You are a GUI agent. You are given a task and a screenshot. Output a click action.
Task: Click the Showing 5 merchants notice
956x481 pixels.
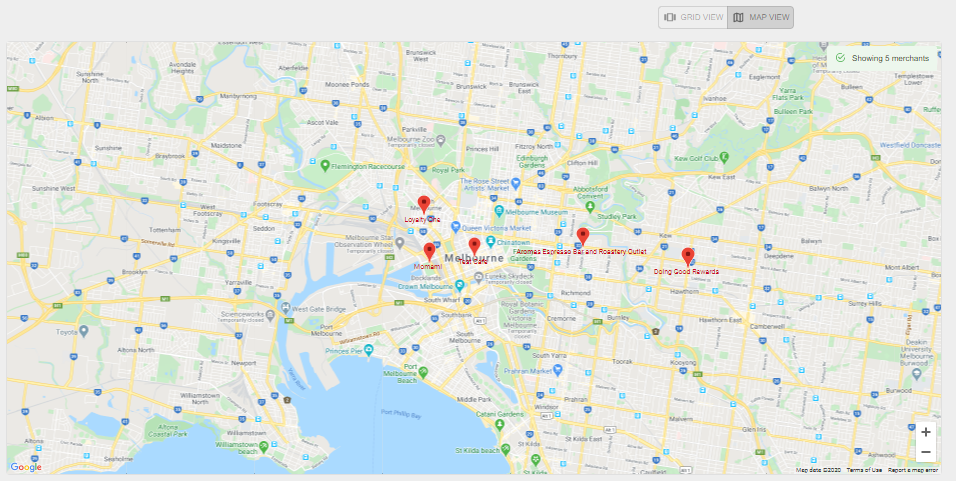point(883,58)
